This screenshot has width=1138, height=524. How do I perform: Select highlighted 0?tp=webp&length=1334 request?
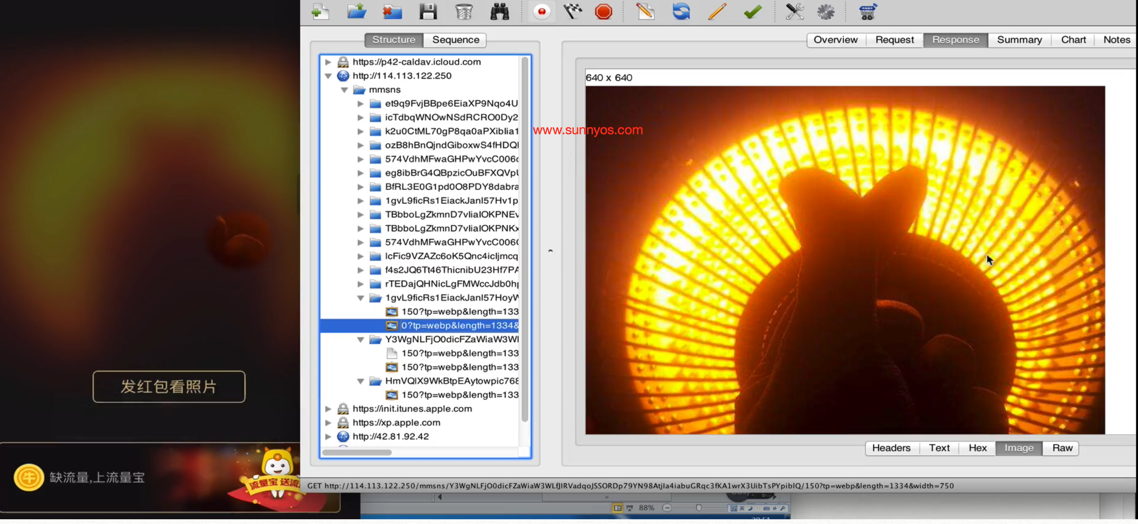(x=419, y=326)
